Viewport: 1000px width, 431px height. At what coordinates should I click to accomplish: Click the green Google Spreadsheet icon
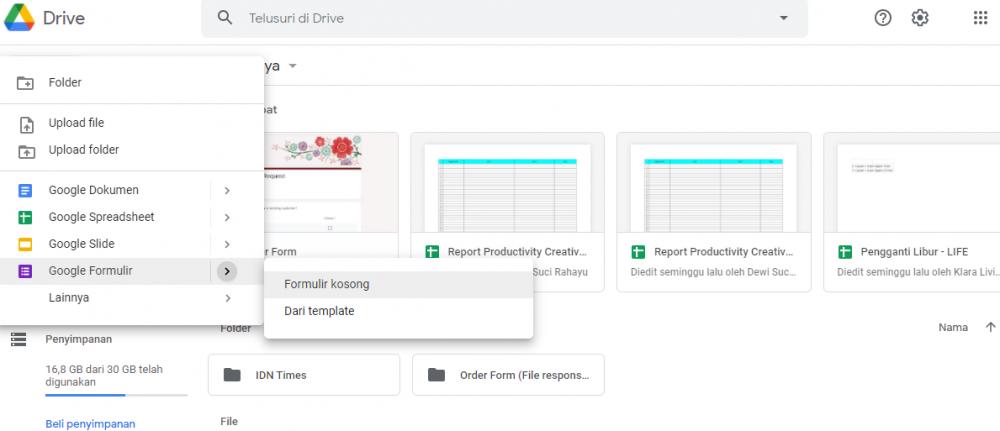coord(25,217)
